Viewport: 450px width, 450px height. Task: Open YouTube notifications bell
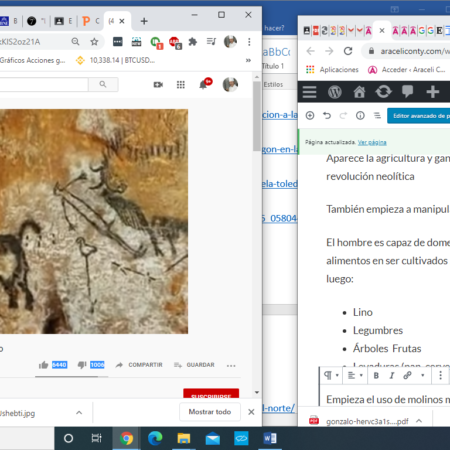[203, 85]
